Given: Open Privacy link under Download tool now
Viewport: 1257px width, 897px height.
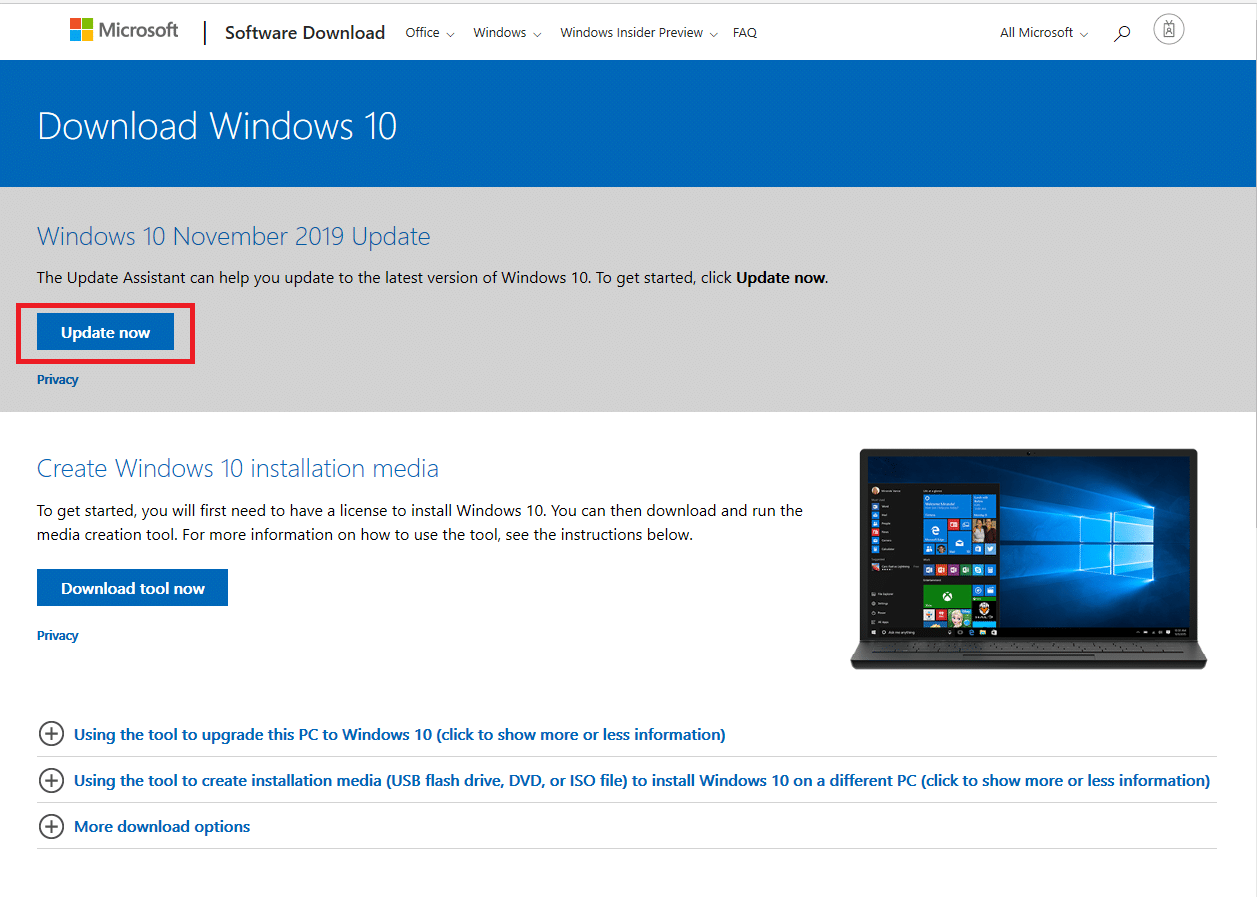Looking at the screenshot, I should tap(58, 636).
